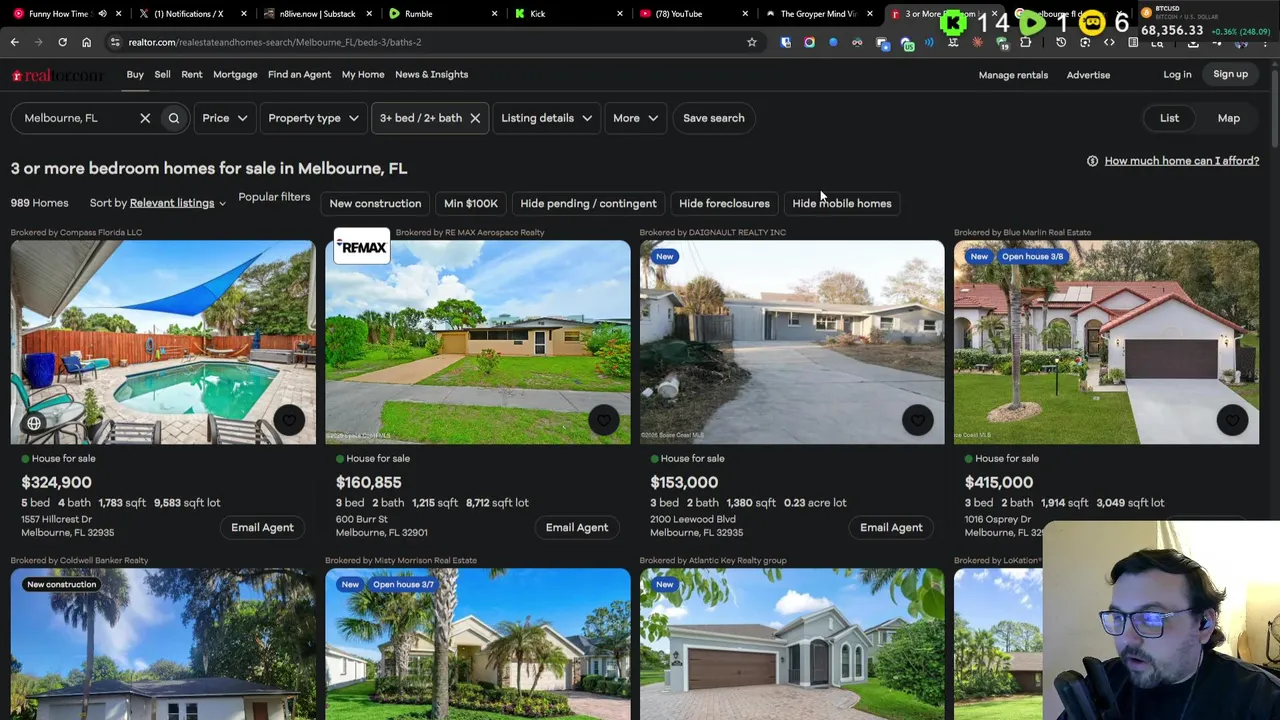The image size is (1280, 720).
Task: Save the 600 Burr St listing with its heart
Action: tap(603, 420)
